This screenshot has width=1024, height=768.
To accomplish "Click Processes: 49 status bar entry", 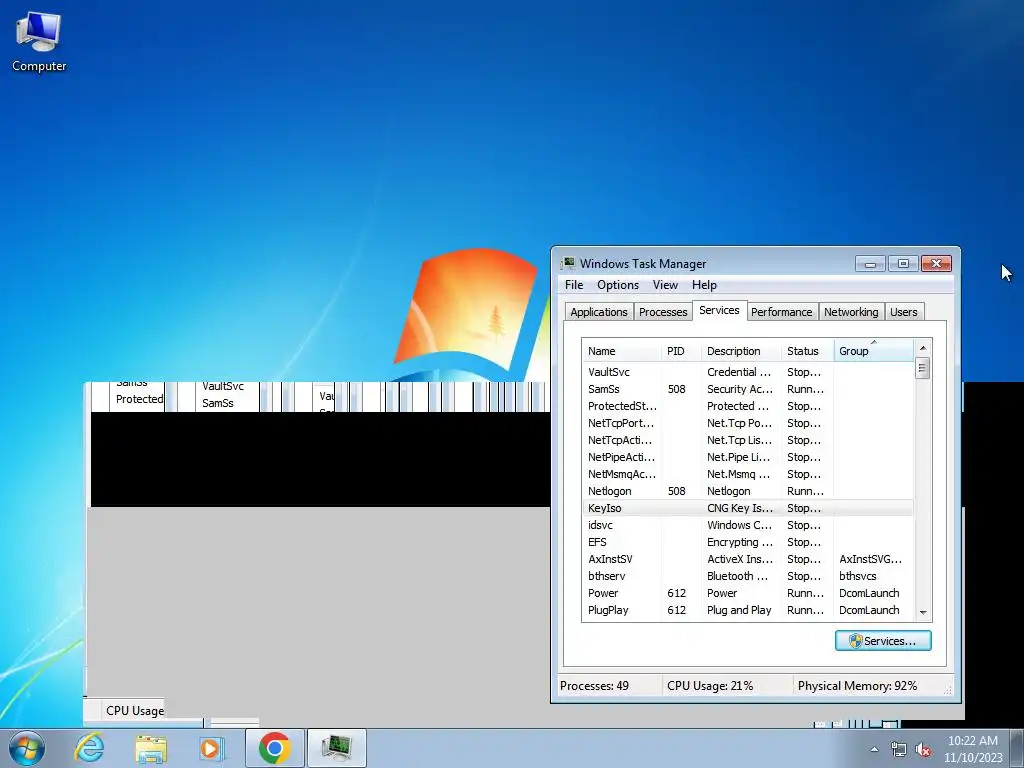I will (594, 686).
